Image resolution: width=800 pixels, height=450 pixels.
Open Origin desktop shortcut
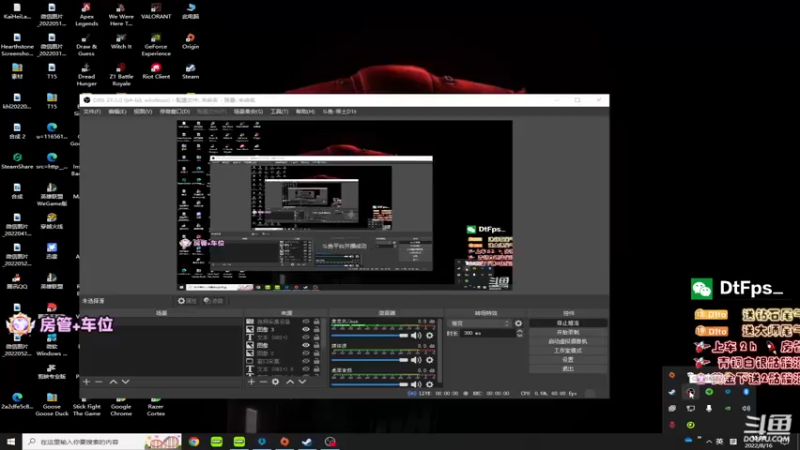tap(190, 41)
